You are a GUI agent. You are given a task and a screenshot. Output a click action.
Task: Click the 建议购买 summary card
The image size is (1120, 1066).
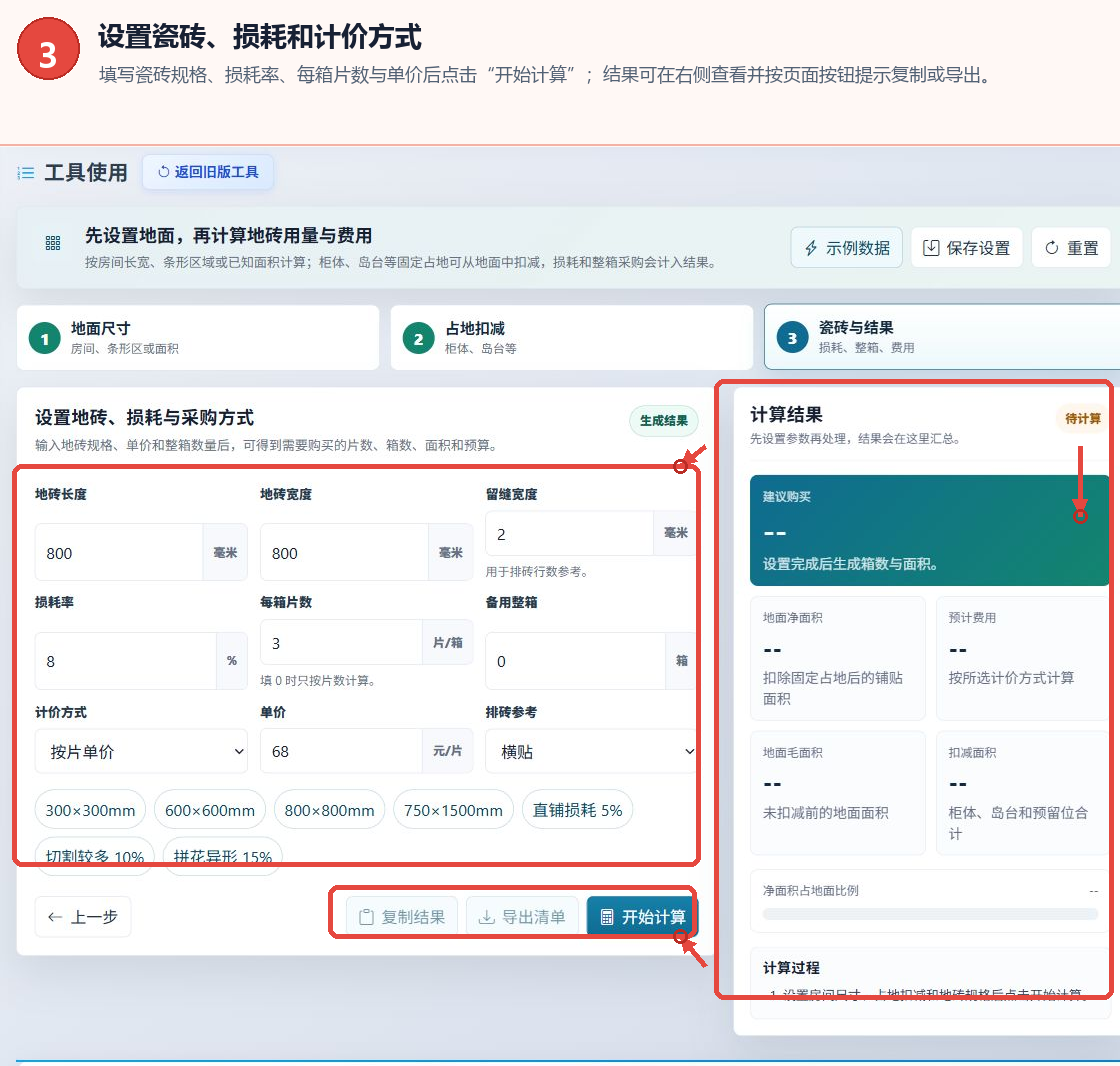point(929,531)
